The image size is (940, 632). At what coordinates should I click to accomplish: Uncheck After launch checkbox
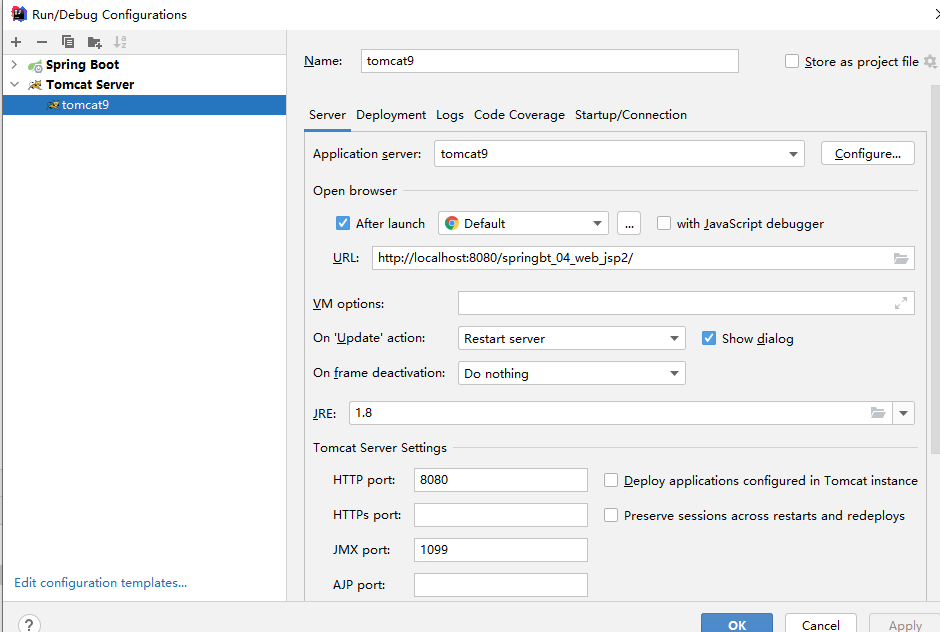click(342, 224)
